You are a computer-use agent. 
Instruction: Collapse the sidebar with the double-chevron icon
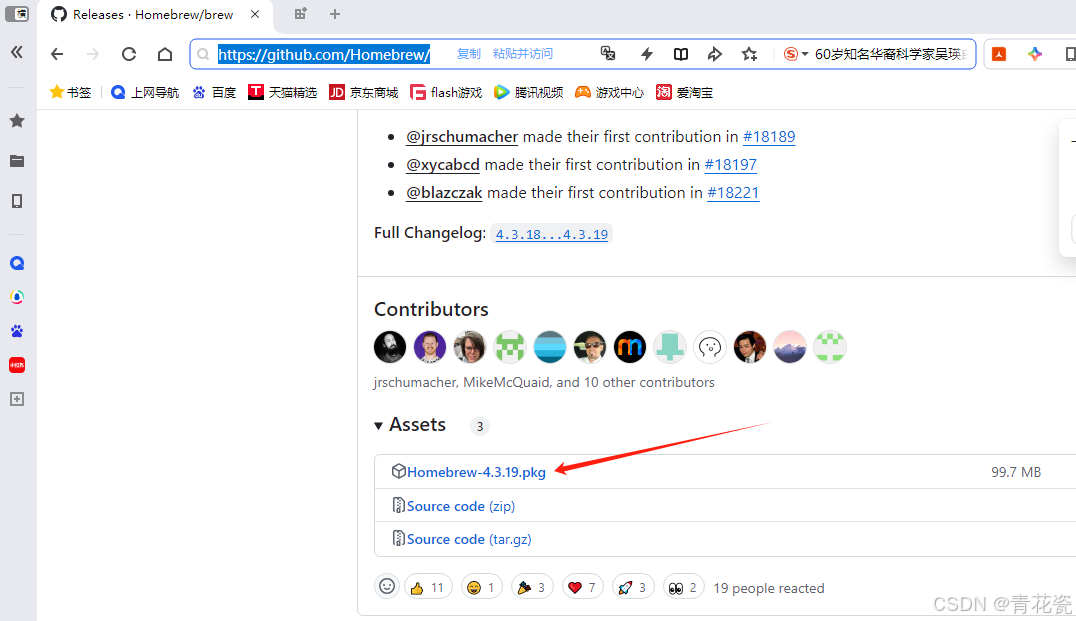16,52
